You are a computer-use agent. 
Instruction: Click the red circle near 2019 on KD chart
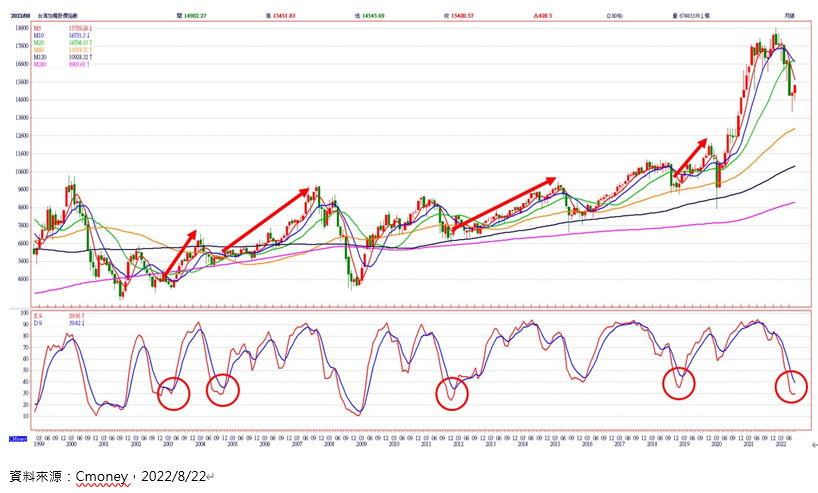click(x=679, y=383)
